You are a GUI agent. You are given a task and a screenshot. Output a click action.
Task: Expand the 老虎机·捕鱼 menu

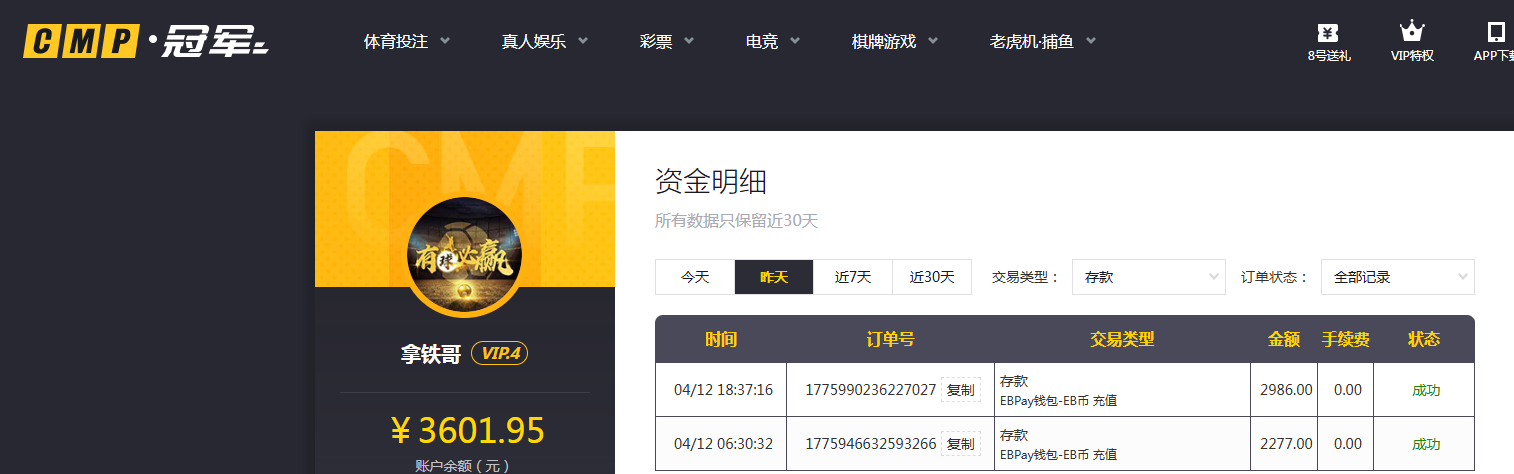(1043, 42)
